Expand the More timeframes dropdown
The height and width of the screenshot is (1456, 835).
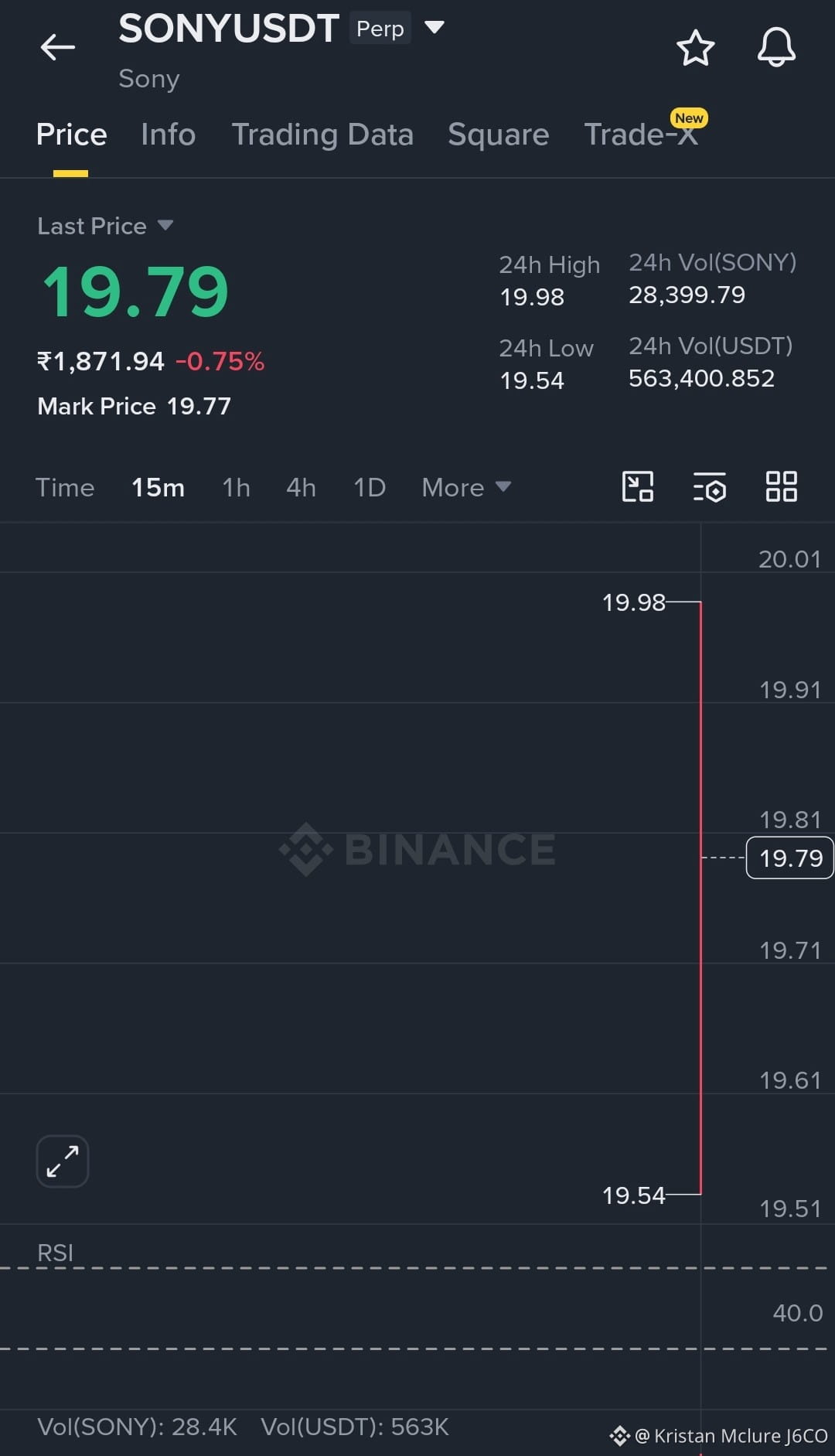point(466,487)
